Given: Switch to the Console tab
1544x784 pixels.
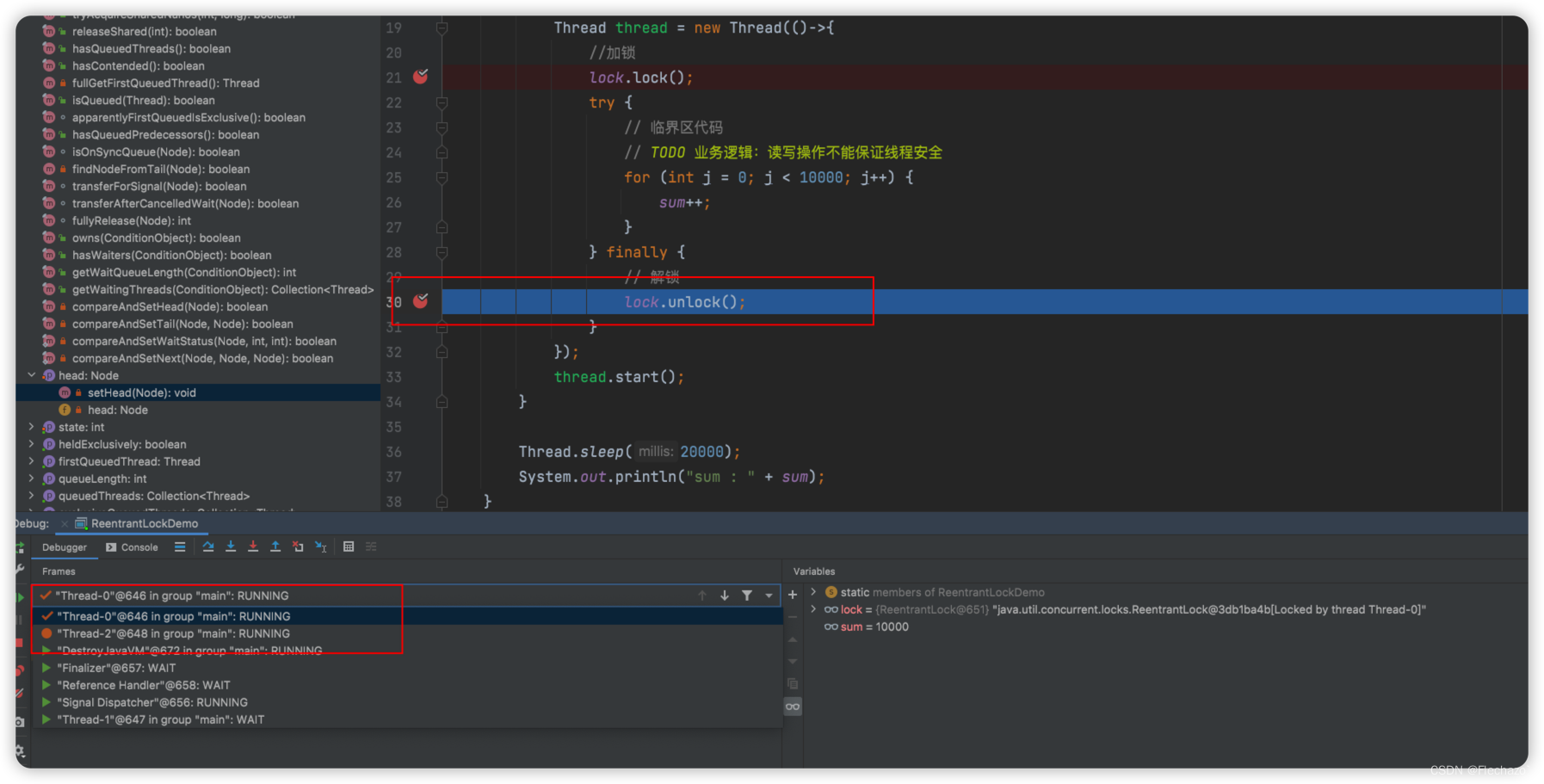Looking at the screenshot, I should (x=133, y=547).
